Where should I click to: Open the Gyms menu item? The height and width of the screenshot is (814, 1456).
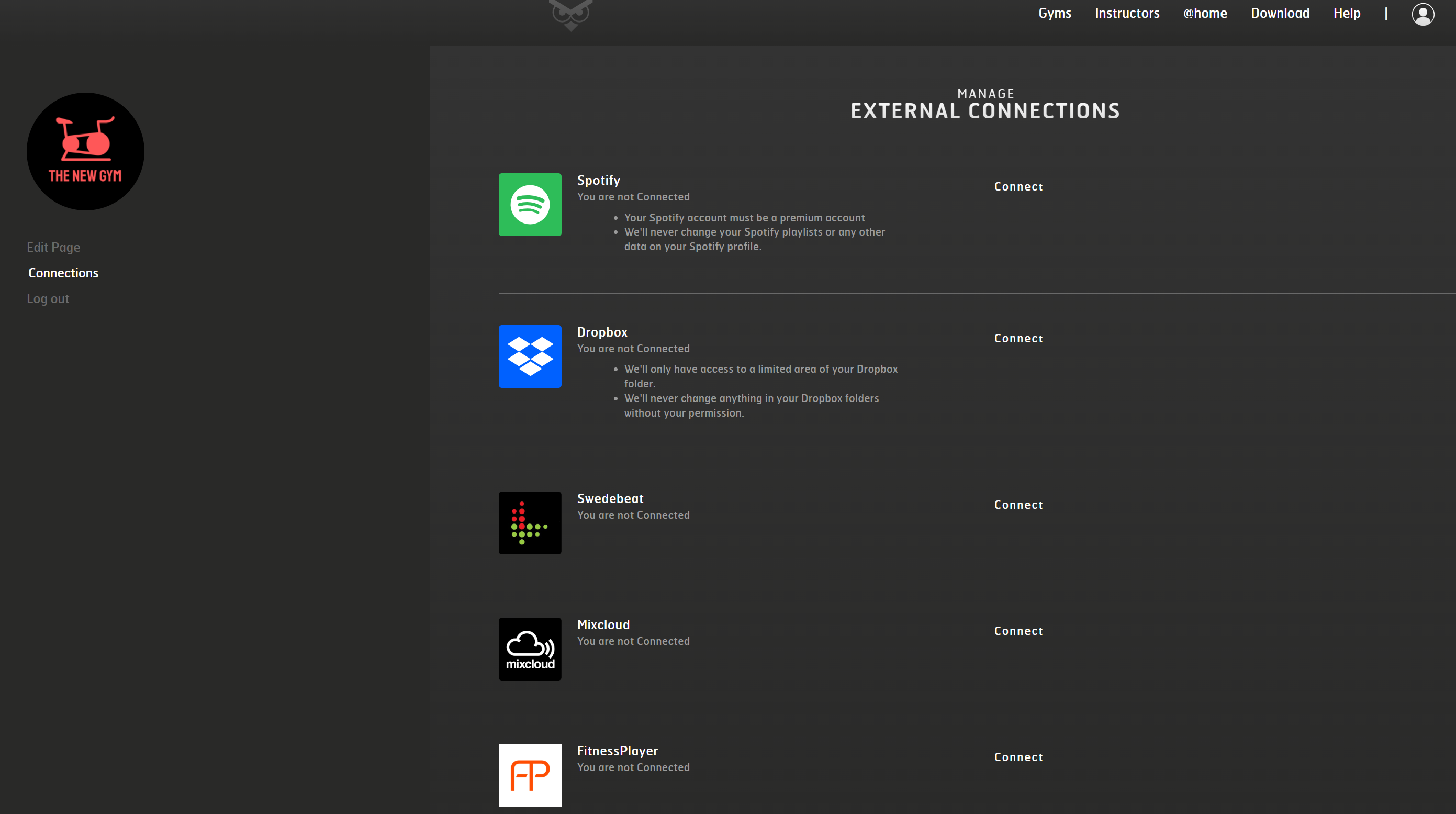click(1054, 13)
